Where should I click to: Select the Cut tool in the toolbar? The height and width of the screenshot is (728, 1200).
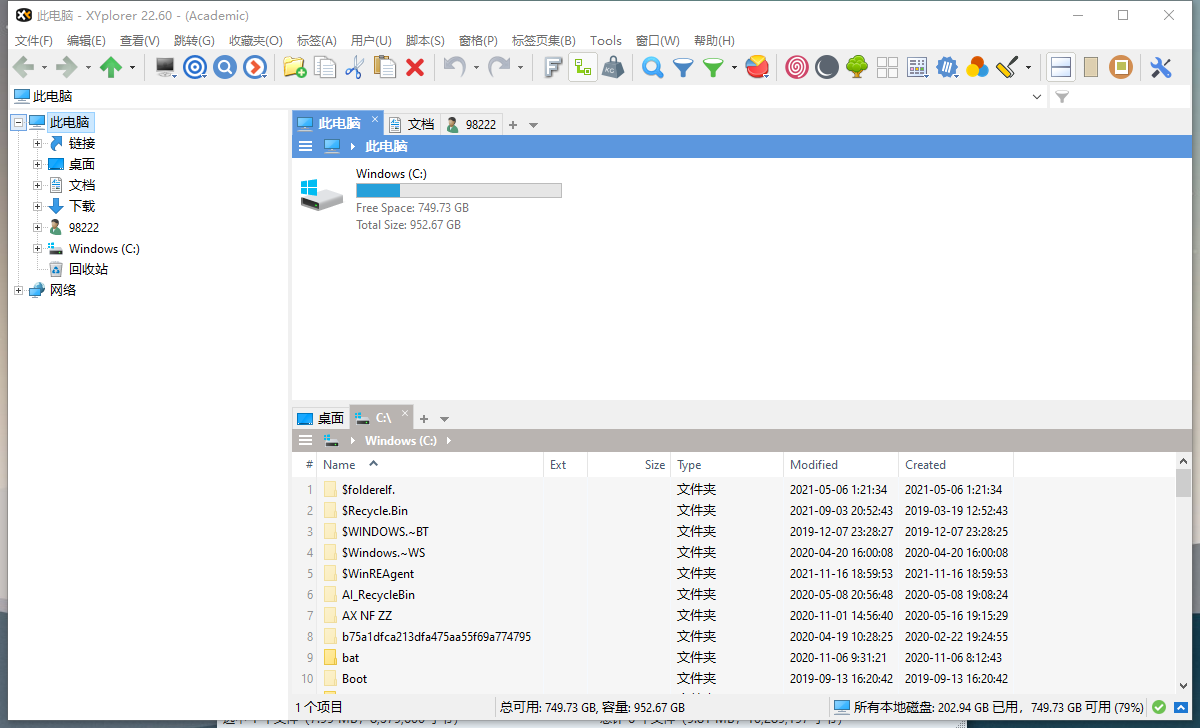(353, 67)
